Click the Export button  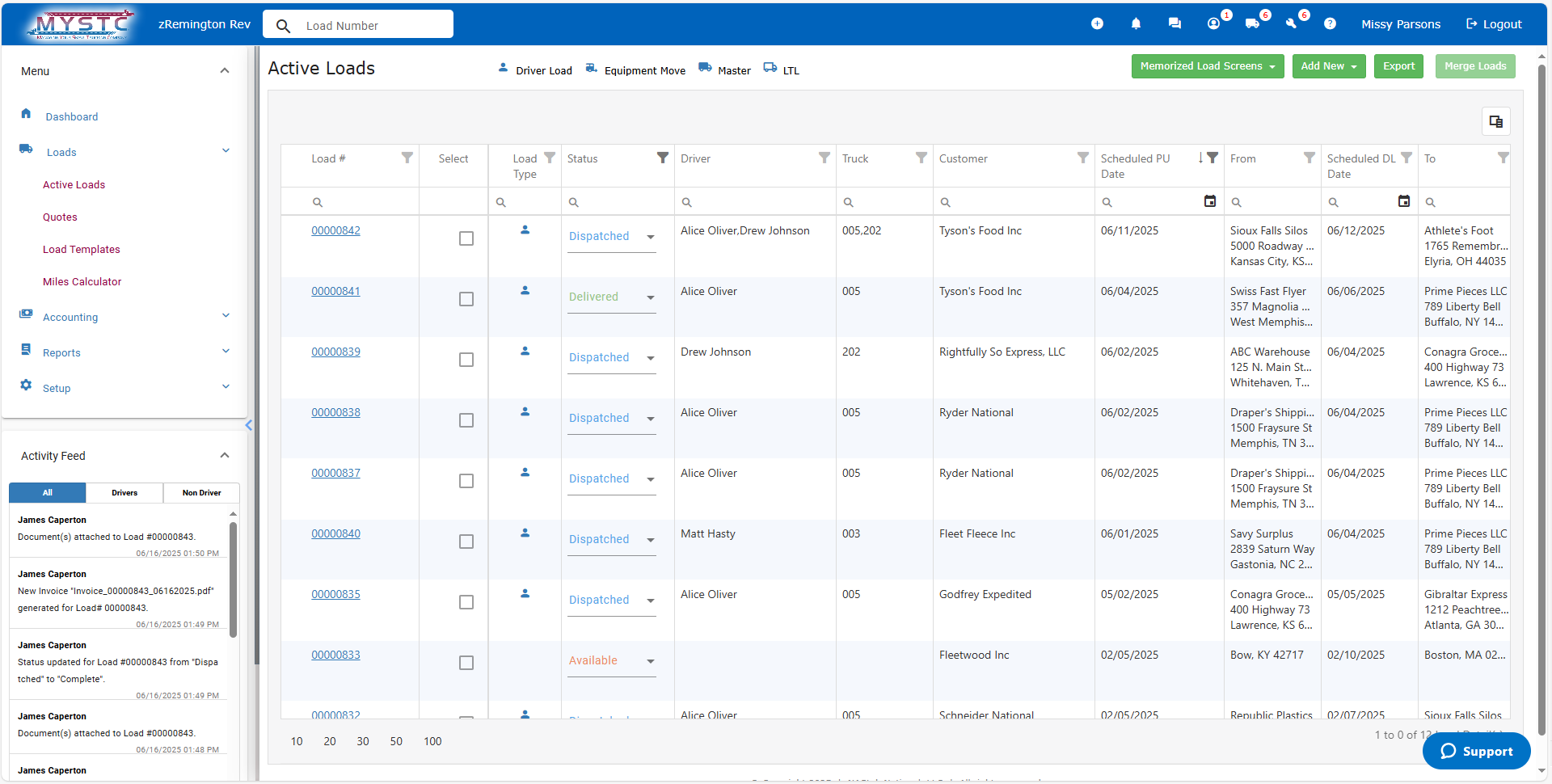(x=1398, y=66)
